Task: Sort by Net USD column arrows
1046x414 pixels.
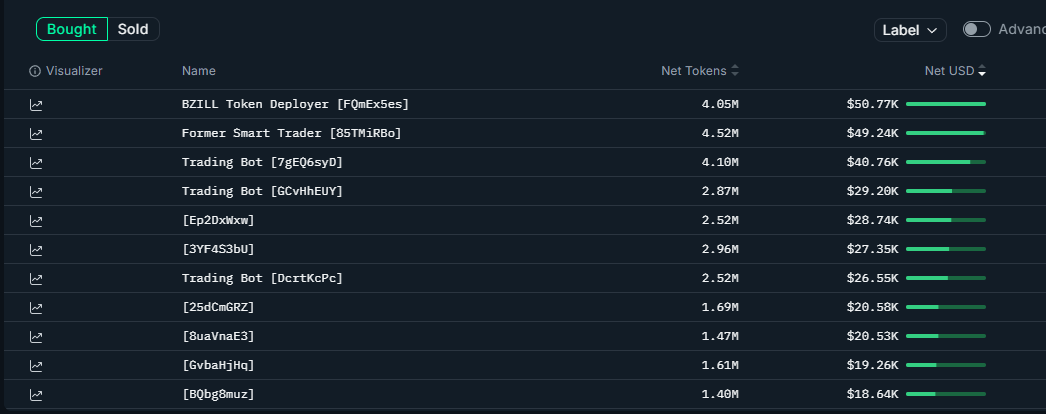Action: 982,71
